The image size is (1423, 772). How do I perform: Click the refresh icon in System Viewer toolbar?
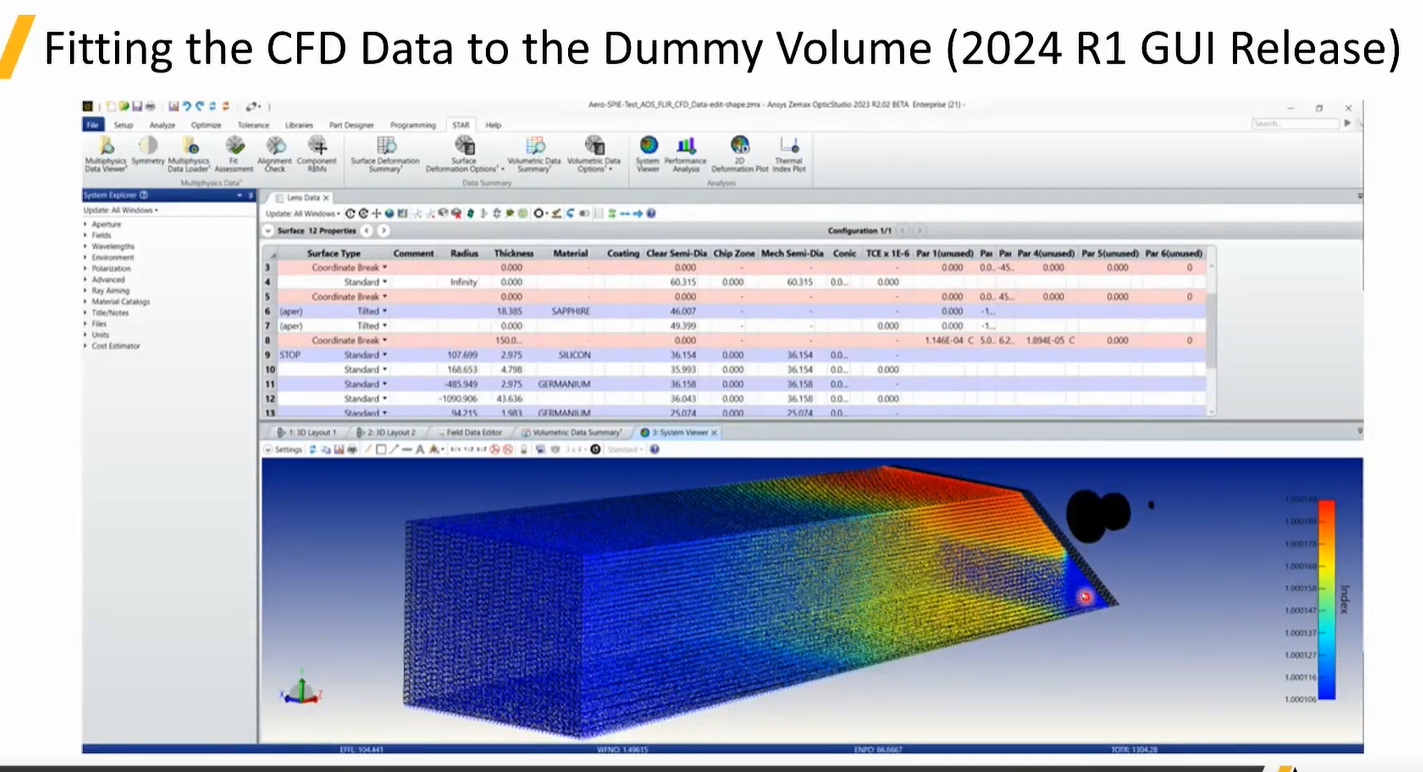[313, 450]
